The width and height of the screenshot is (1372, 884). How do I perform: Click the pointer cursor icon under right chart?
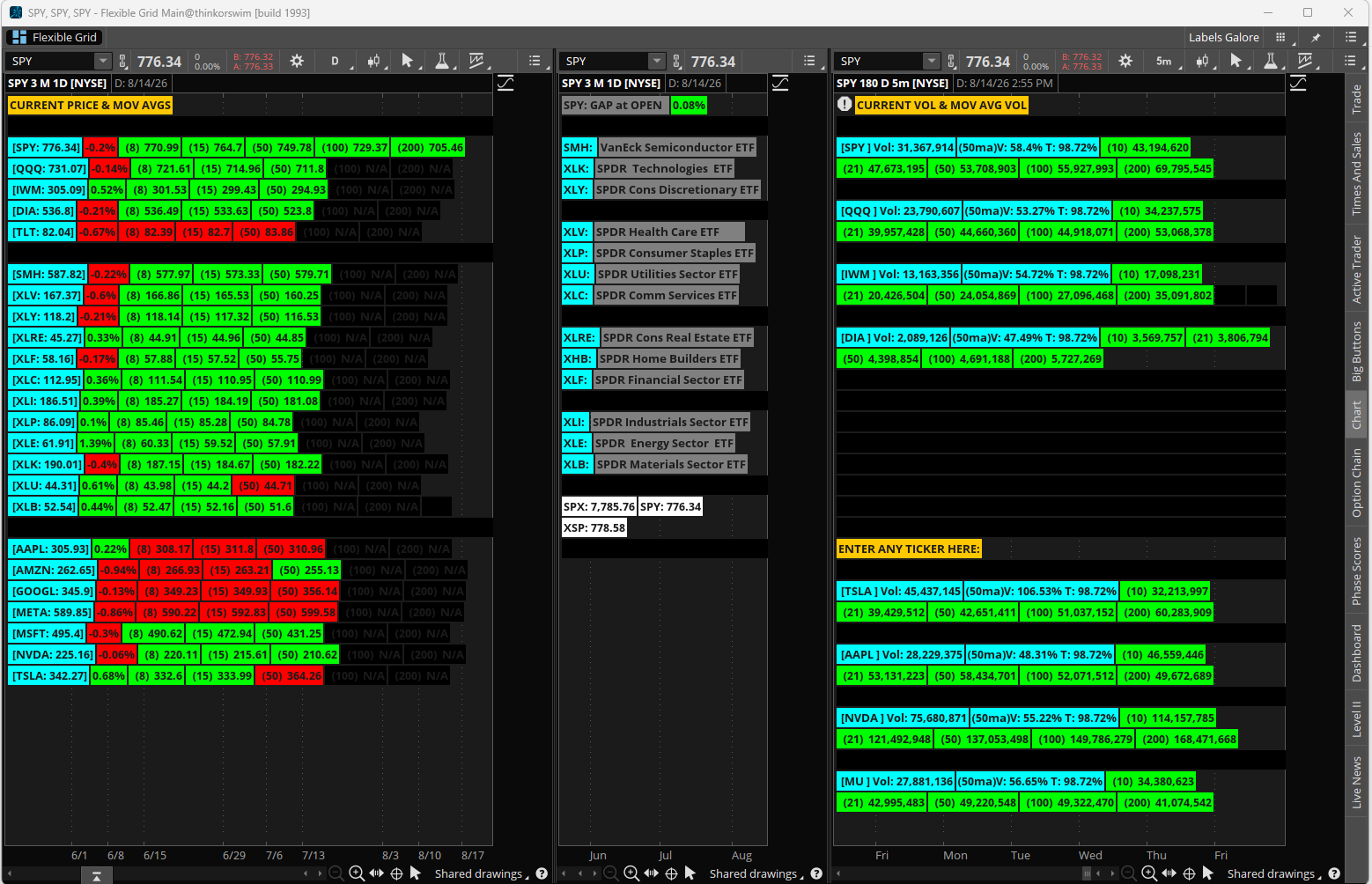1208,873
